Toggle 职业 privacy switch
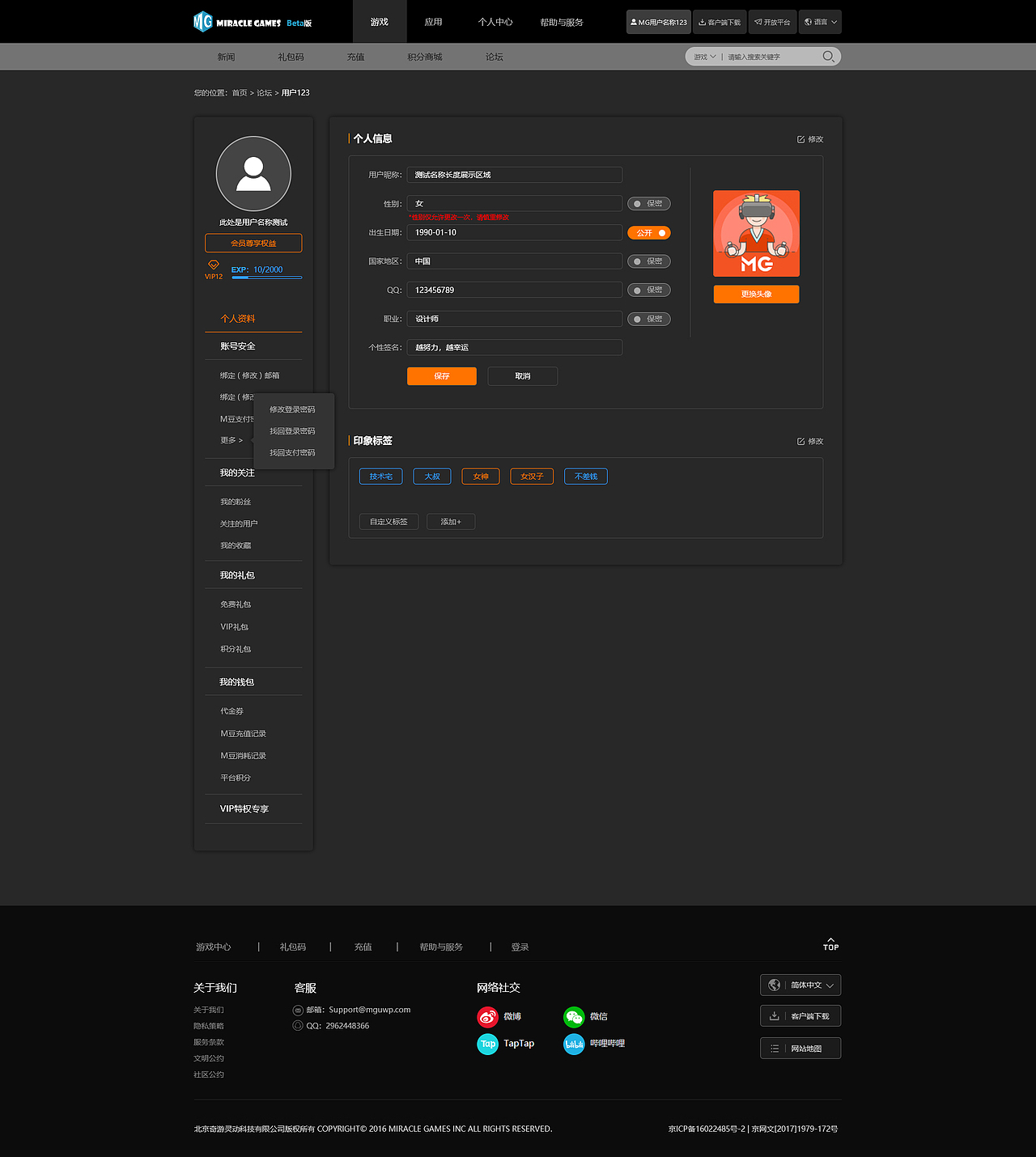The image size is (1036, 1157). (x=649, y=319)
